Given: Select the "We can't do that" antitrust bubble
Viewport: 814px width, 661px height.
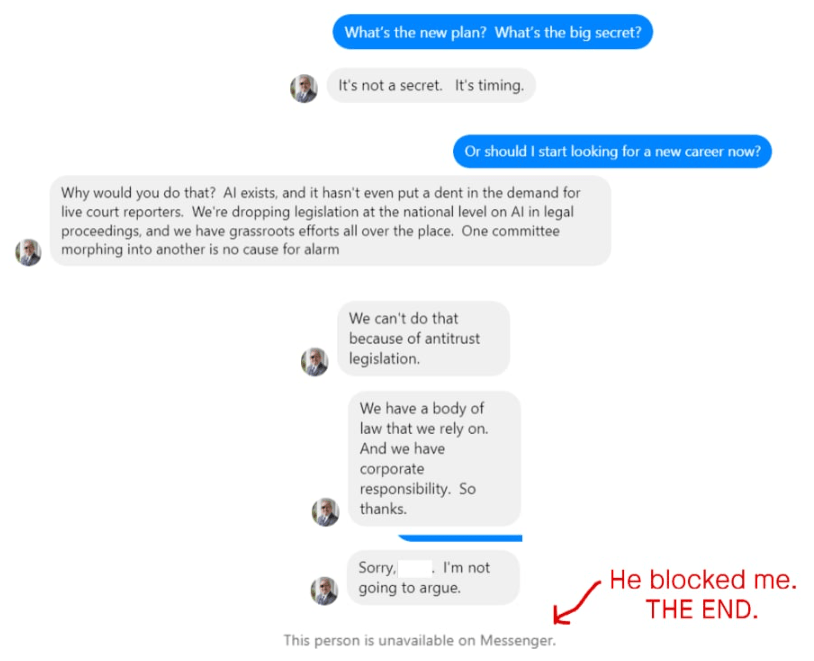Looking at the screenshot, I should click(x=424, y=339).
